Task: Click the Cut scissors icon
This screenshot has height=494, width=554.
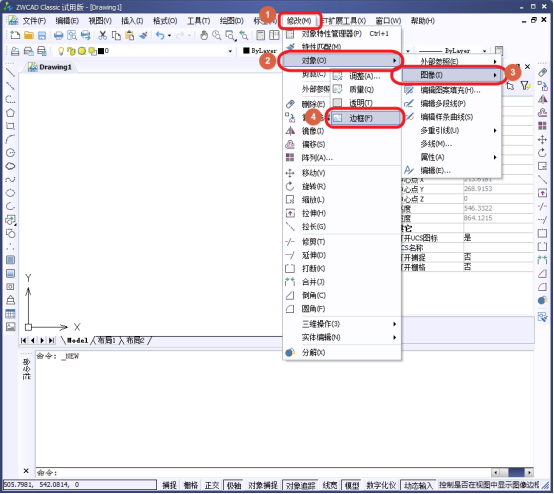Action: point(102,35)
